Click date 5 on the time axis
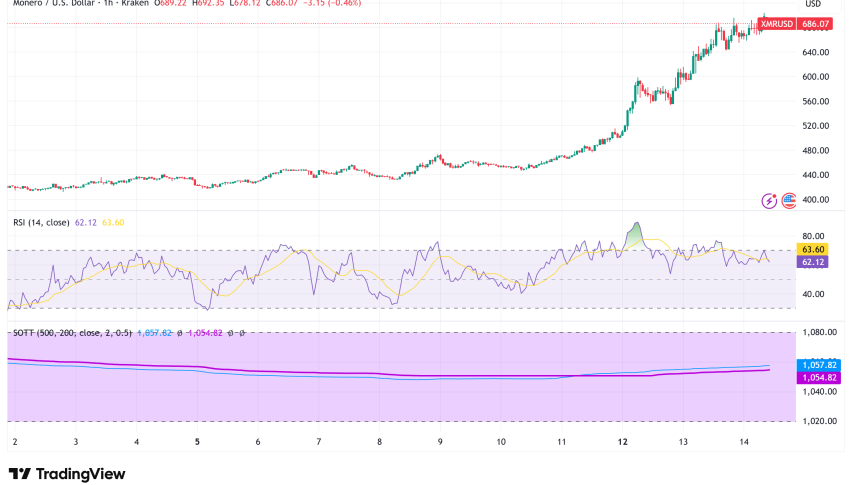The width and height of the screenshot is (852, 485). [197, 441]
